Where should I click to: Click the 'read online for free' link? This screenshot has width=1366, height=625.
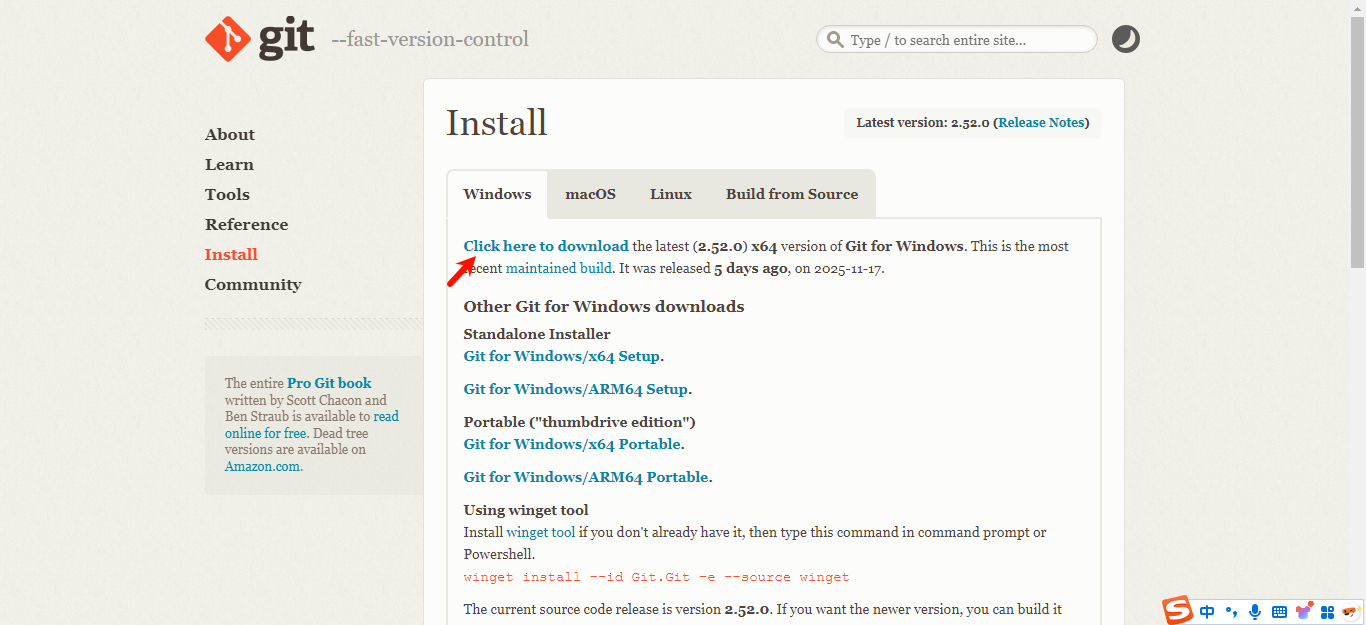point(312,425)
